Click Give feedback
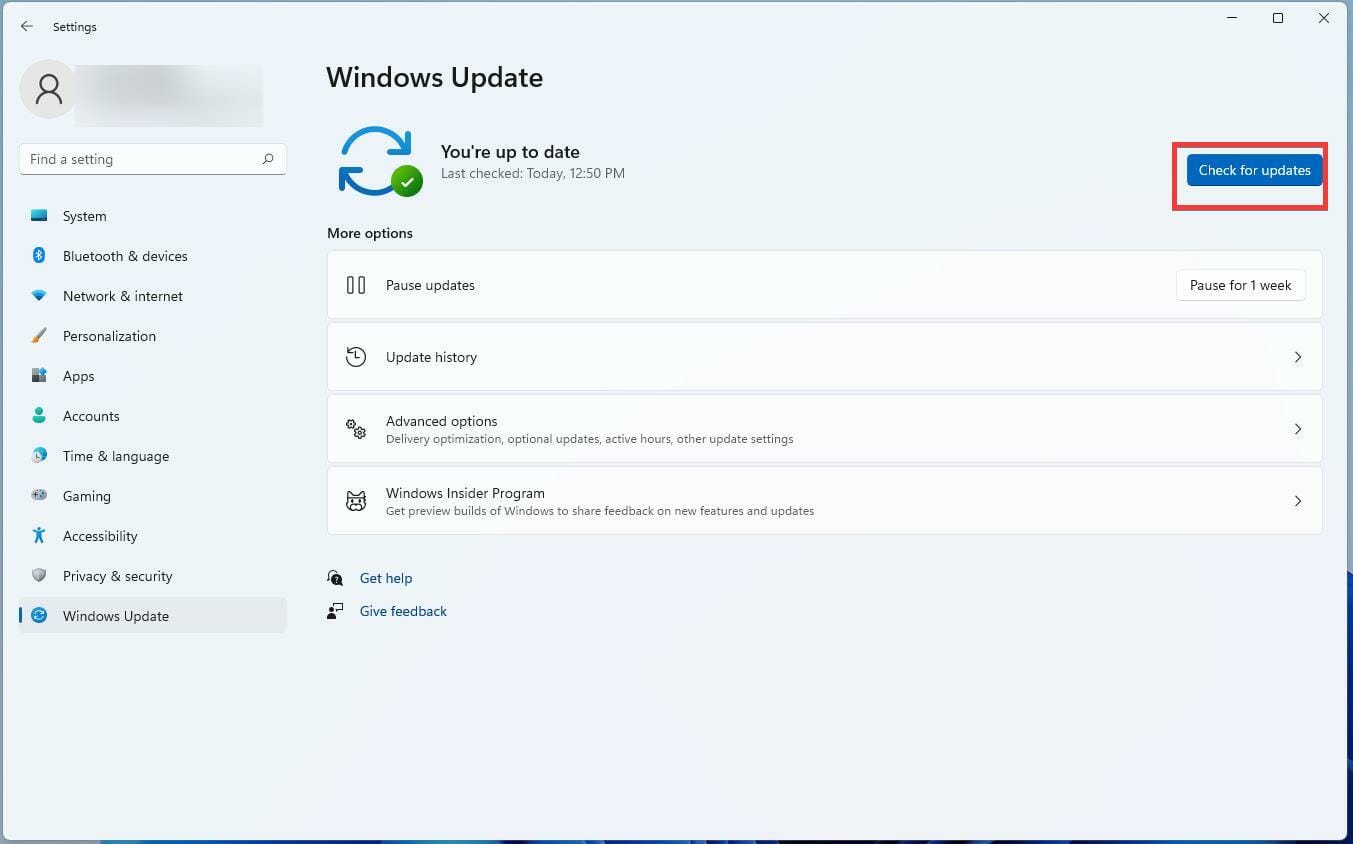This screenshot has width=1353, height=844. pyautogui.click(x=402, y=611)
